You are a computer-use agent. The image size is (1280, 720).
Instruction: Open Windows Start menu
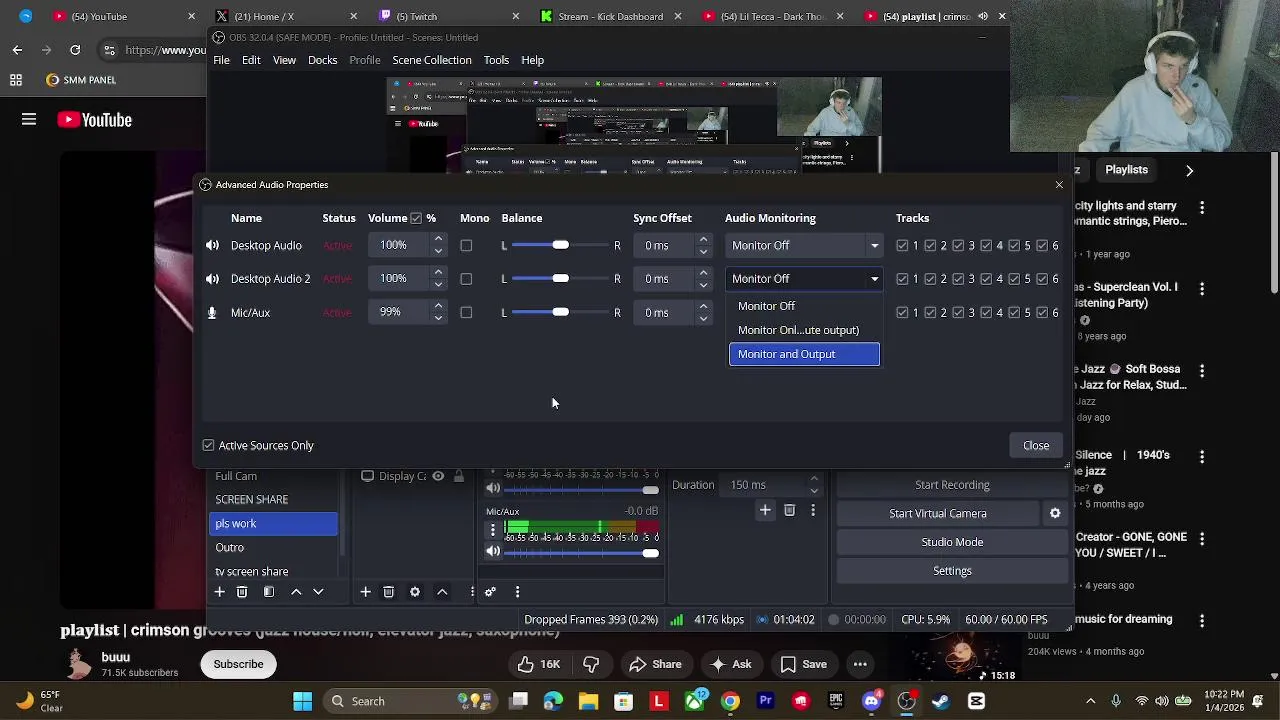coord(302,701)
